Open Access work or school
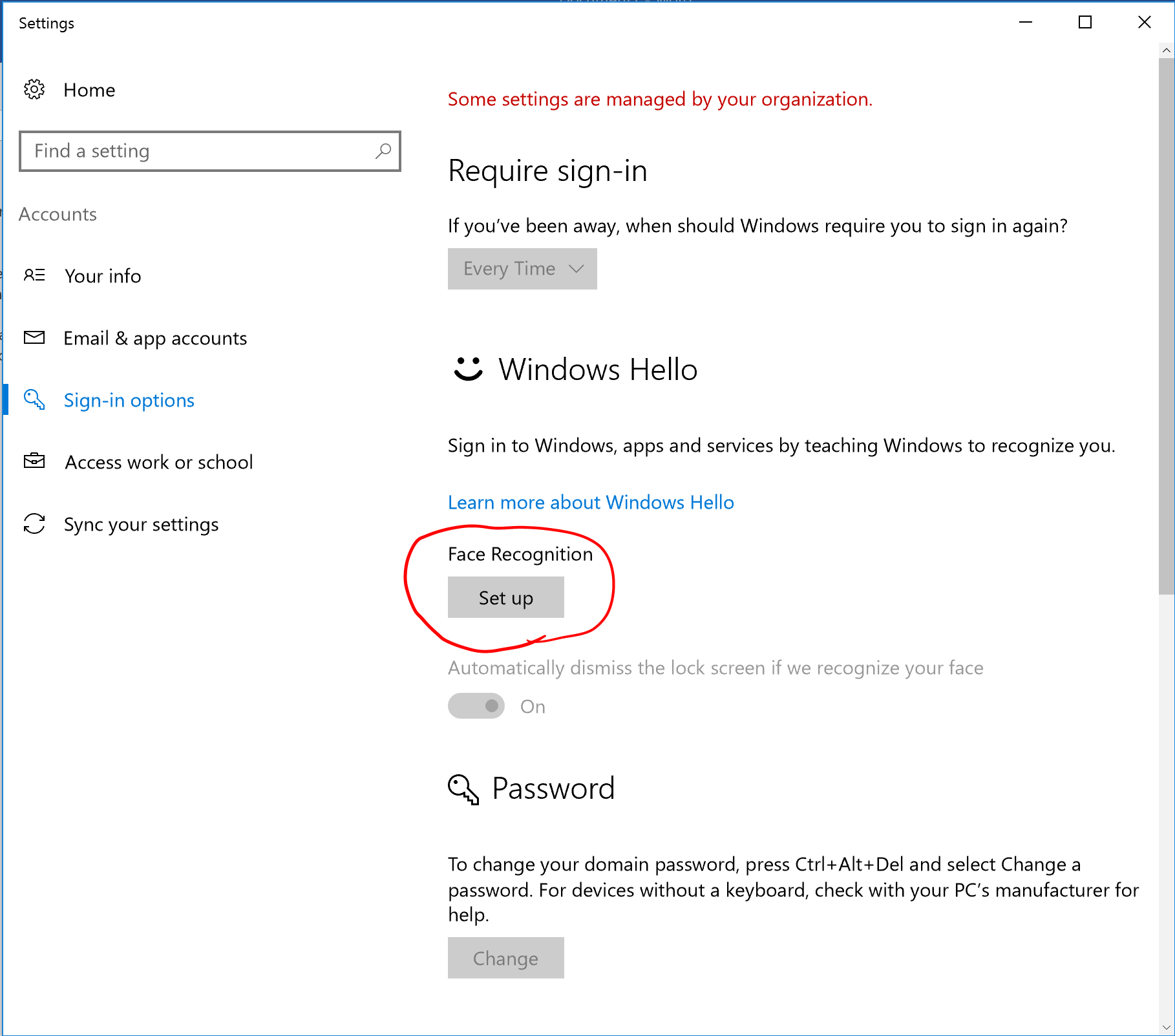 tap(159, 462)
